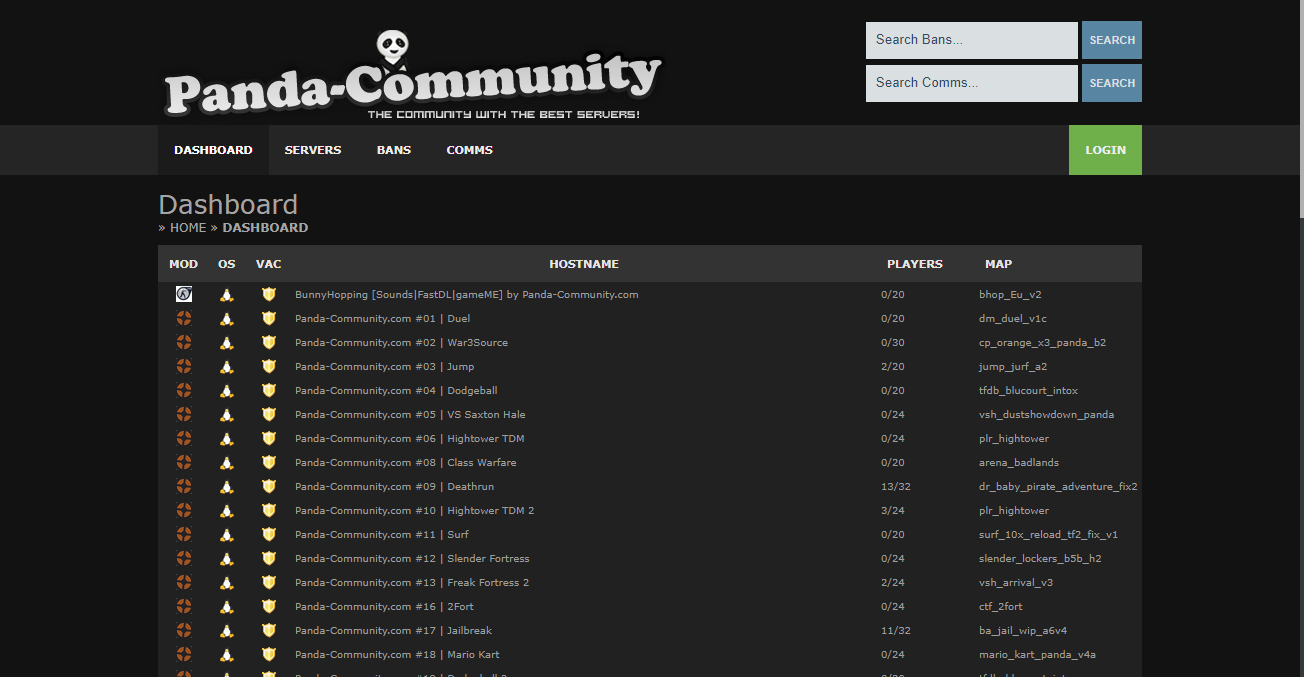Viewport: 1304px width, 677px height.
Task: Click the VAC shield on the 2Fort row
Action: pos(268,606)
